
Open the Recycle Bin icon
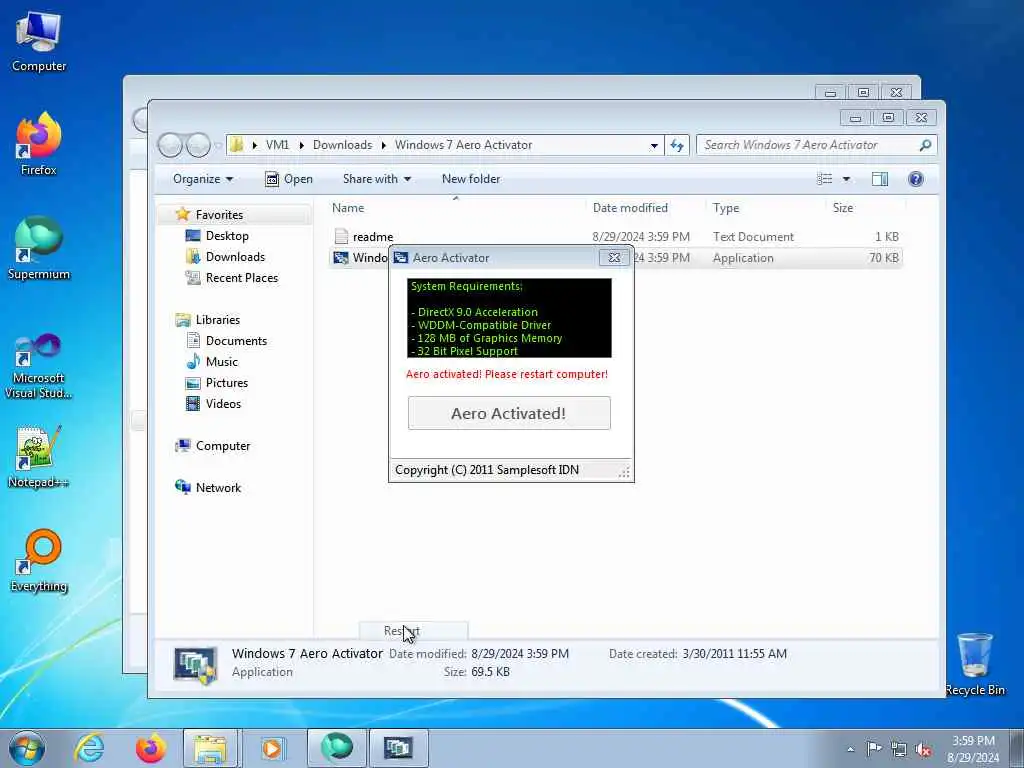(x=975, y=664)
